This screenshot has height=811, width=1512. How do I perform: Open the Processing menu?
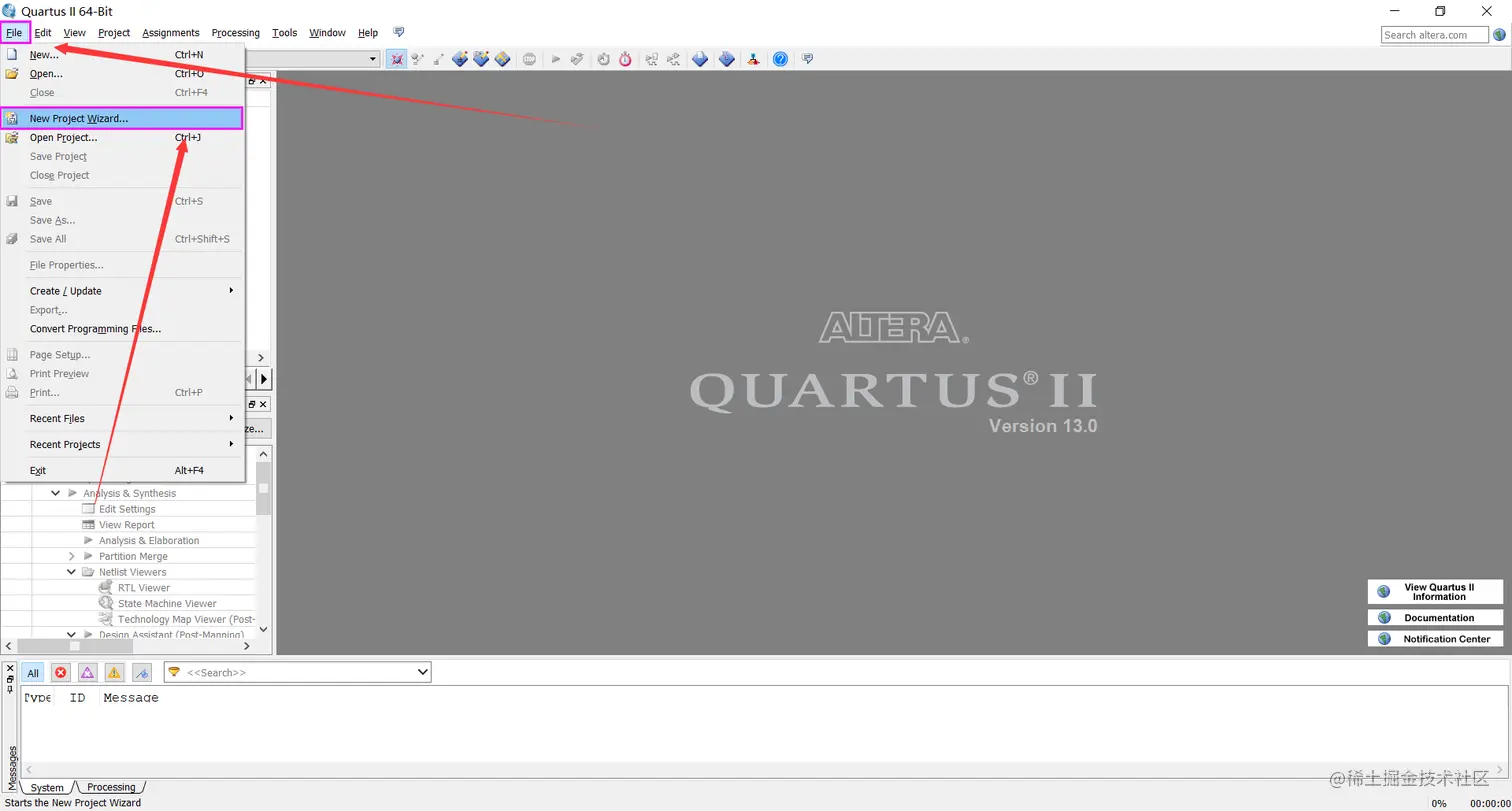tap(236, 33)
